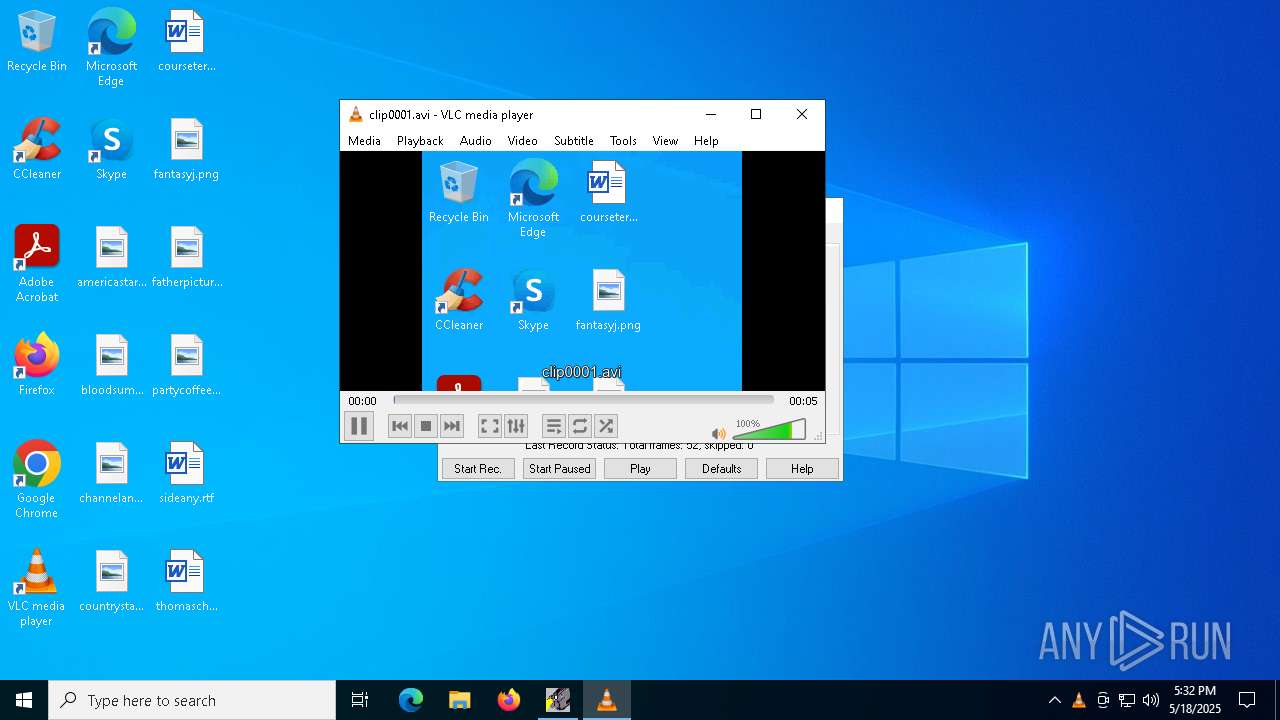Click Help button in recorder window
1280x720 pixels.
(x=802, y=468)
